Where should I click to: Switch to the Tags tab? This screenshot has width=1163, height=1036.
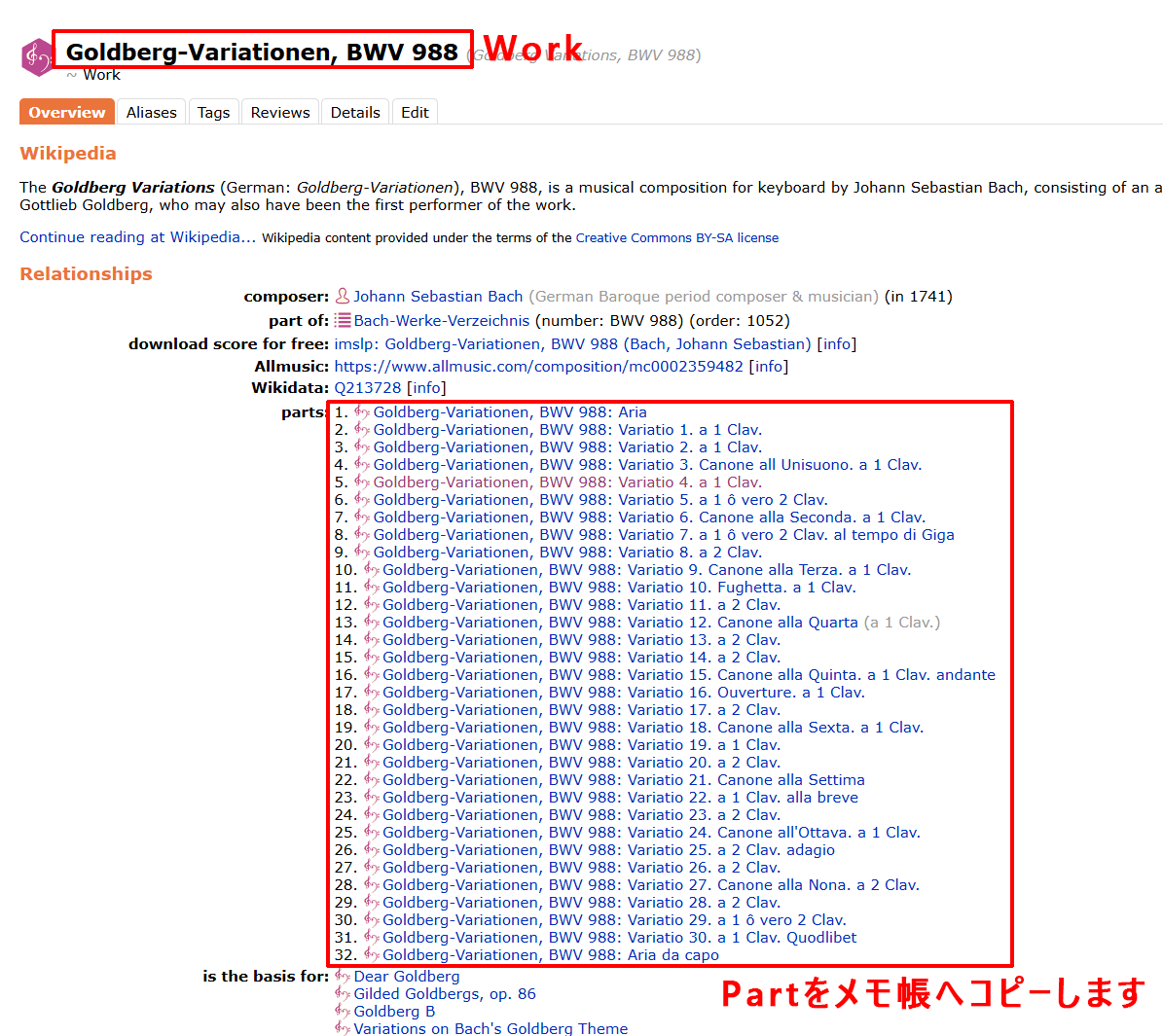pos(213,112)
